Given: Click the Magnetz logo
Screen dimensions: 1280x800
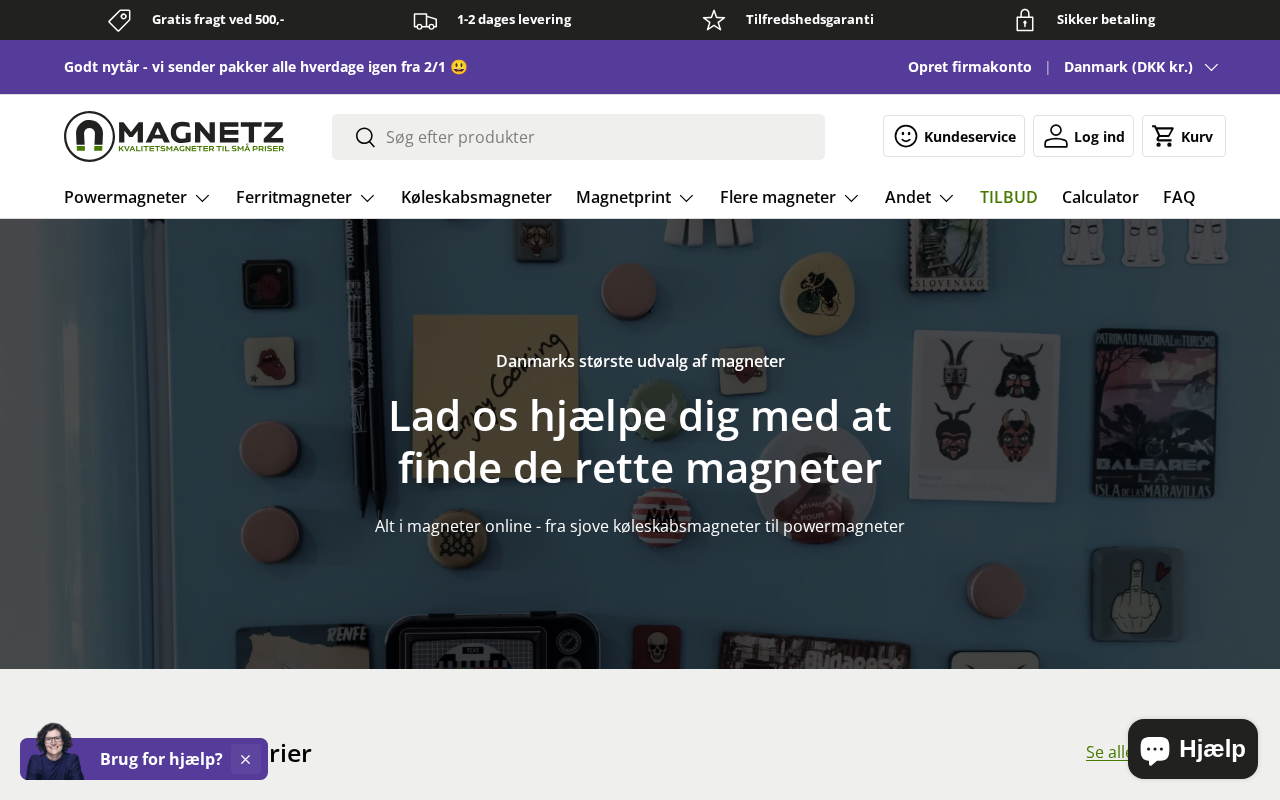Looking at the screenshot, I should point(174,136).
